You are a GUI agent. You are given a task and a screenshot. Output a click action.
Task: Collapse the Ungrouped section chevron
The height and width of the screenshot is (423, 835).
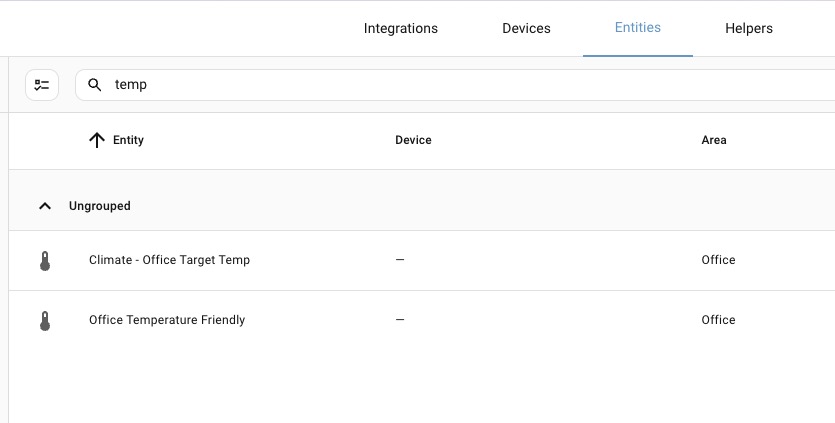[45, 206]
